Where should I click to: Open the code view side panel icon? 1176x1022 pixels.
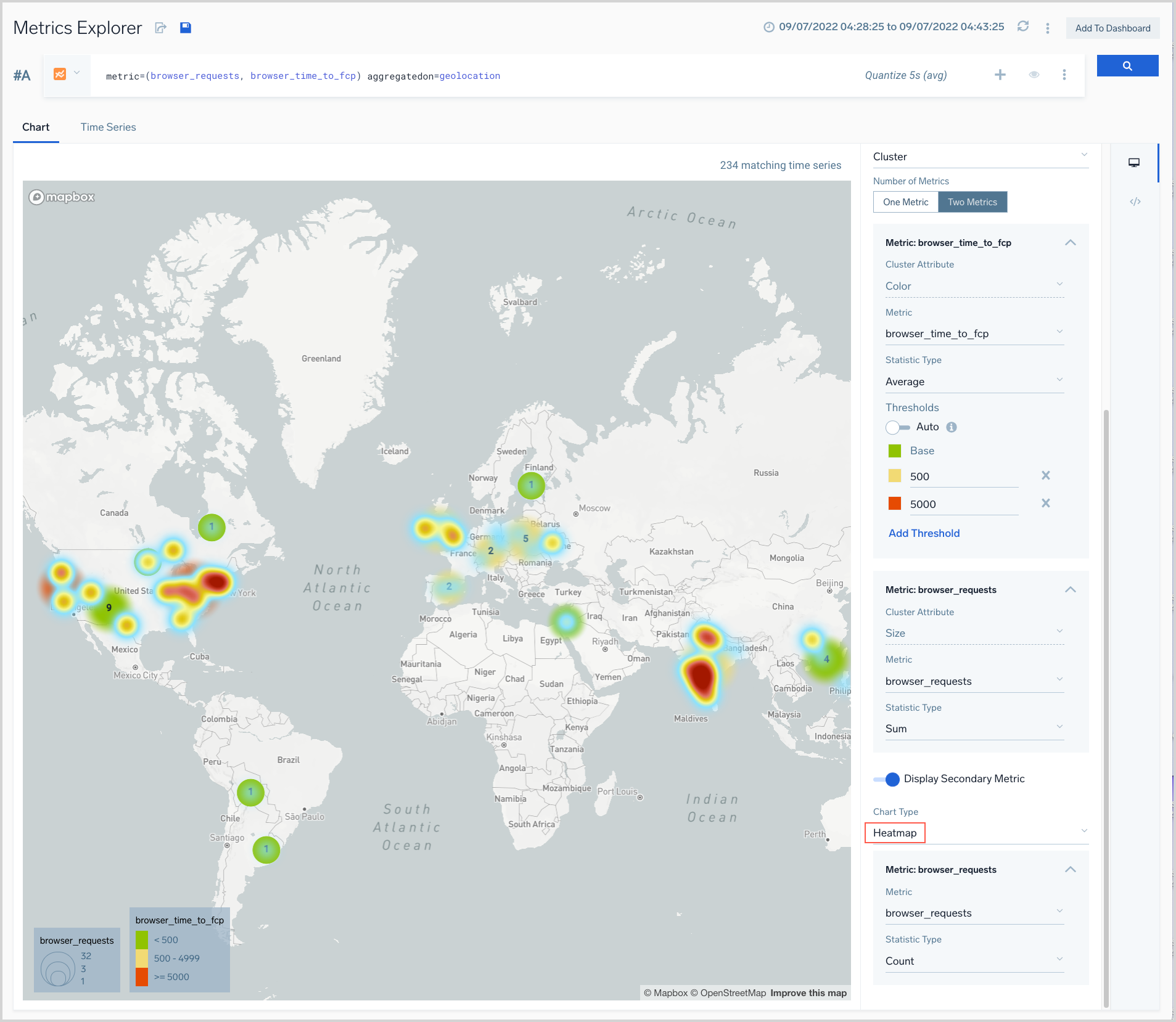click(1135, 202)
